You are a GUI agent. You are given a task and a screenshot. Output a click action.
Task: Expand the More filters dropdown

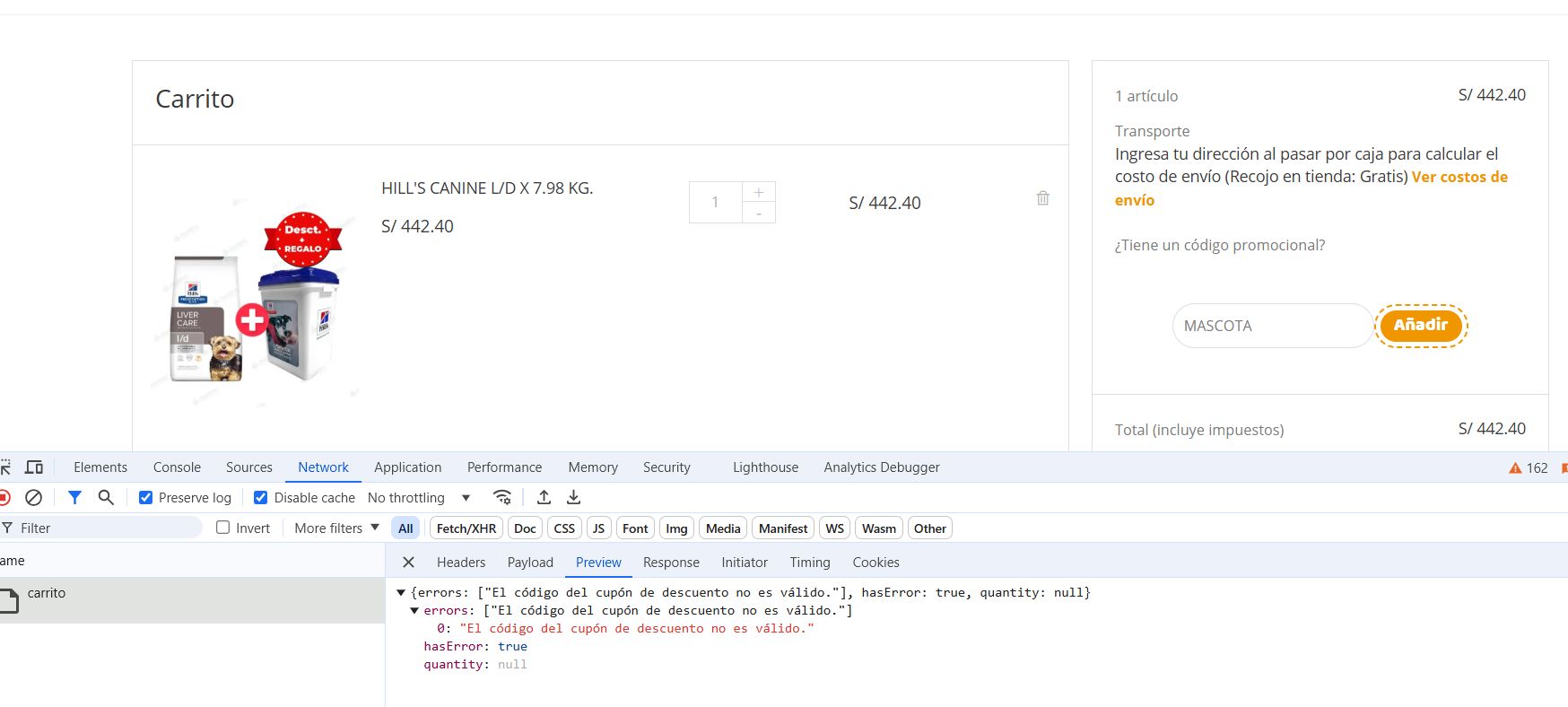(x=336, y=528)
